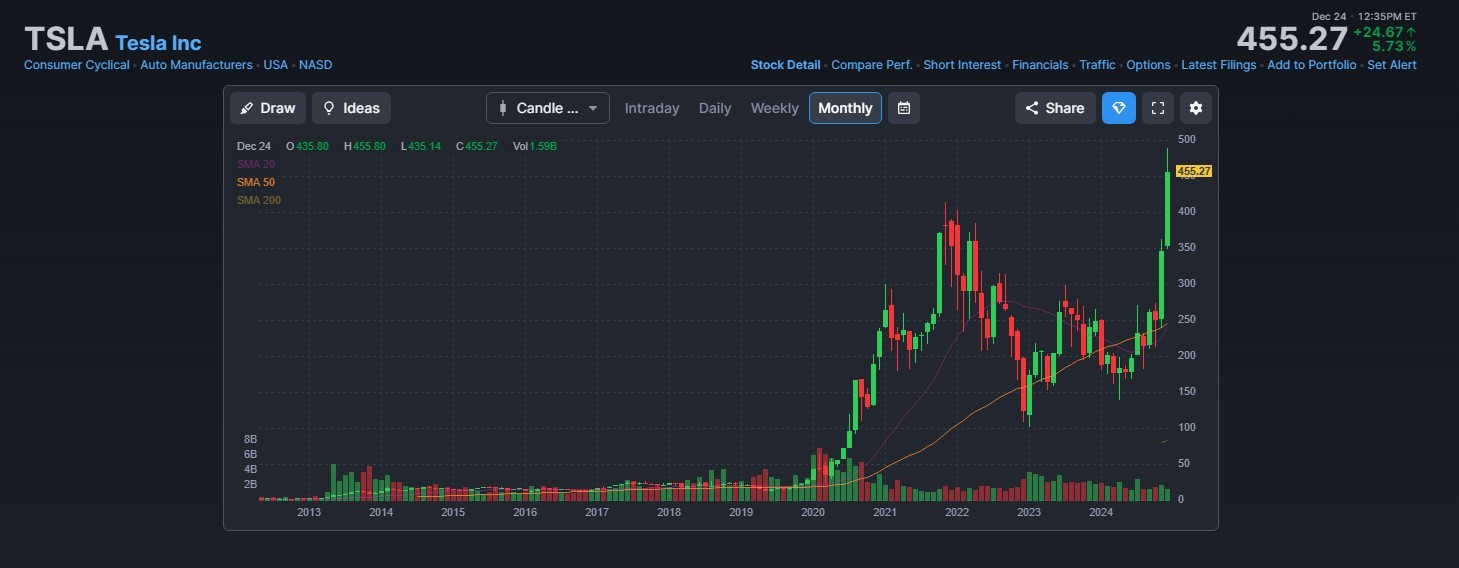Open the USA country link
The height and width of the screenshot is (568, 1459).
click(275, 65)
